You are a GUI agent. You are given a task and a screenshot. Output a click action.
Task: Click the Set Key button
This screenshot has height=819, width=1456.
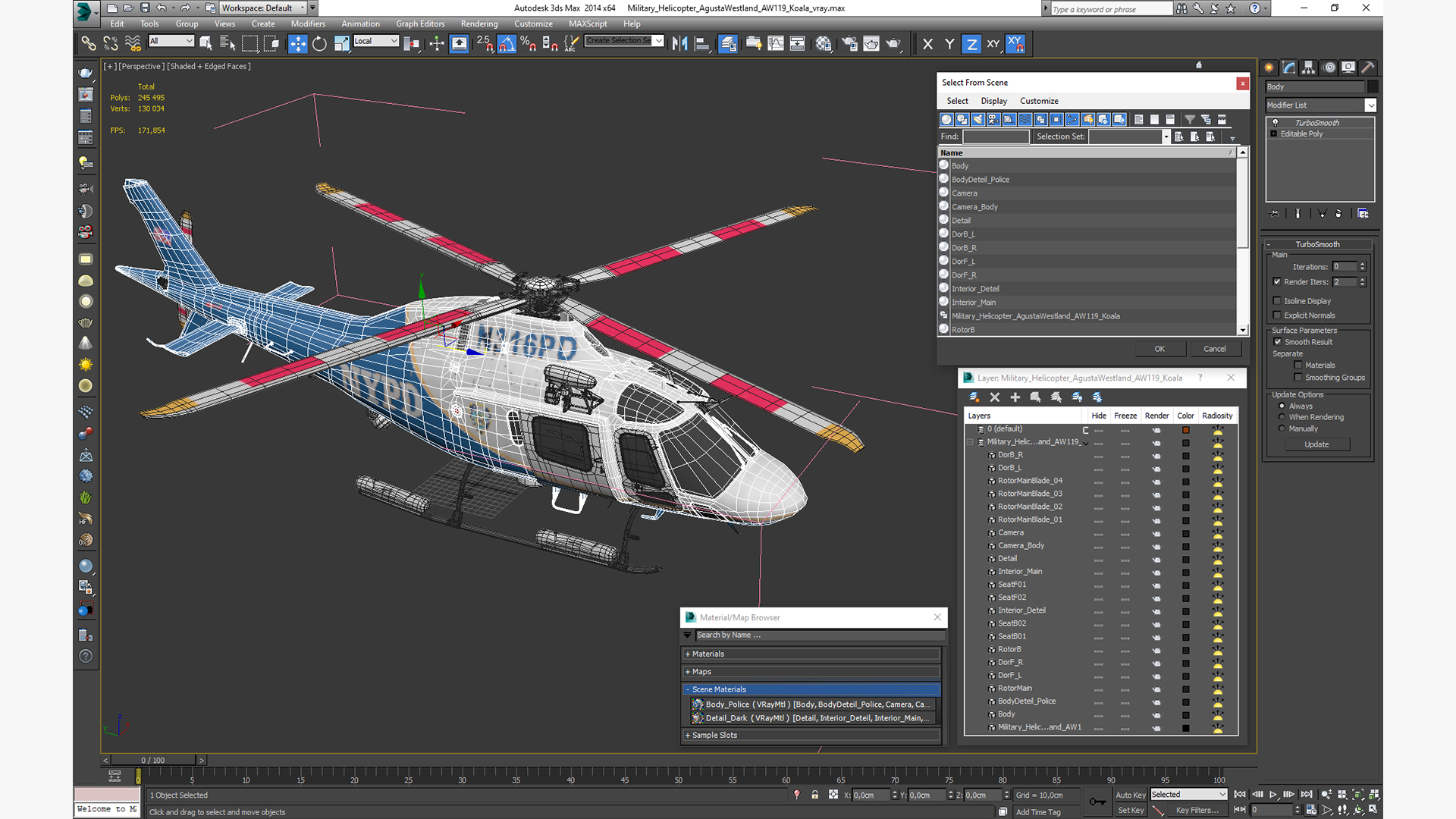point(1130,810)
